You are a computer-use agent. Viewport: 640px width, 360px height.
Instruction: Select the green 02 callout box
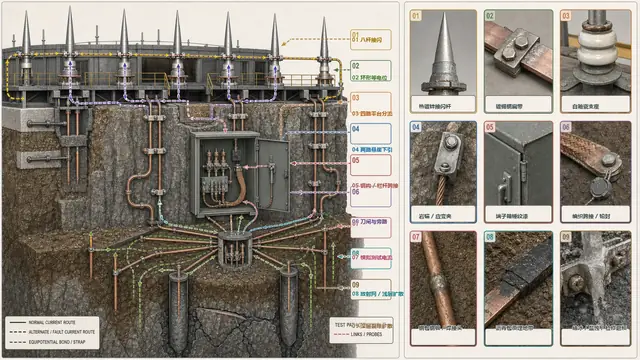click(371, 71)
